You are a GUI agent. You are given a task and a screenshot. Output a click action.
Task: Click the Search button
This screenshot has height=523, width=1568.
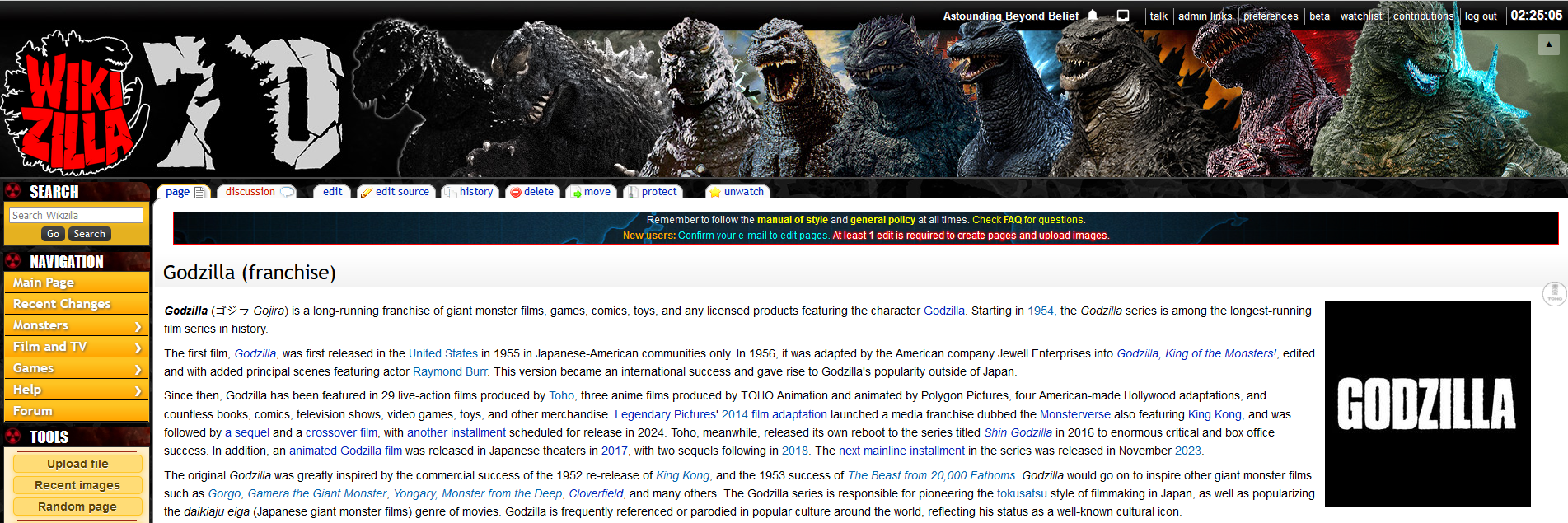(89, 234)
